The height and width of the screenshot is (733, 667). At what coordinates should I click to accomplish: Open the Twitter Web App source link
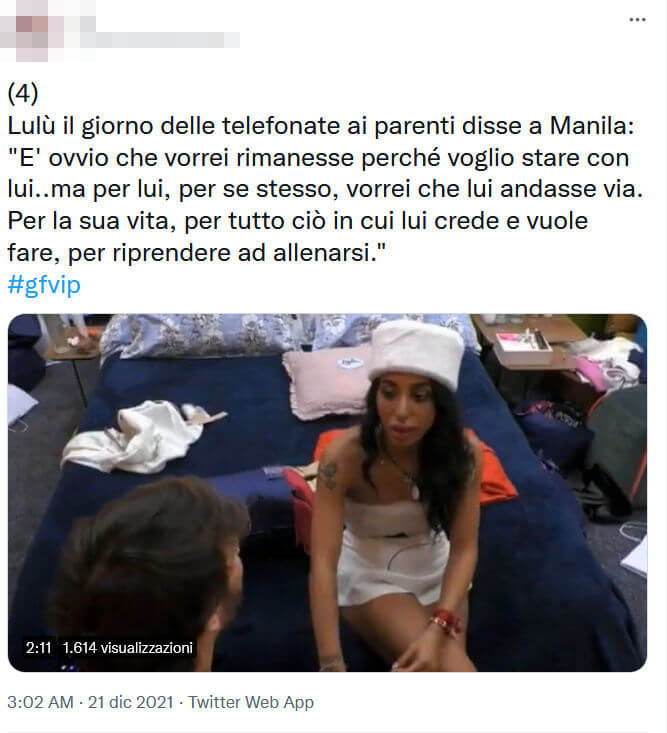tap(251, 702)
